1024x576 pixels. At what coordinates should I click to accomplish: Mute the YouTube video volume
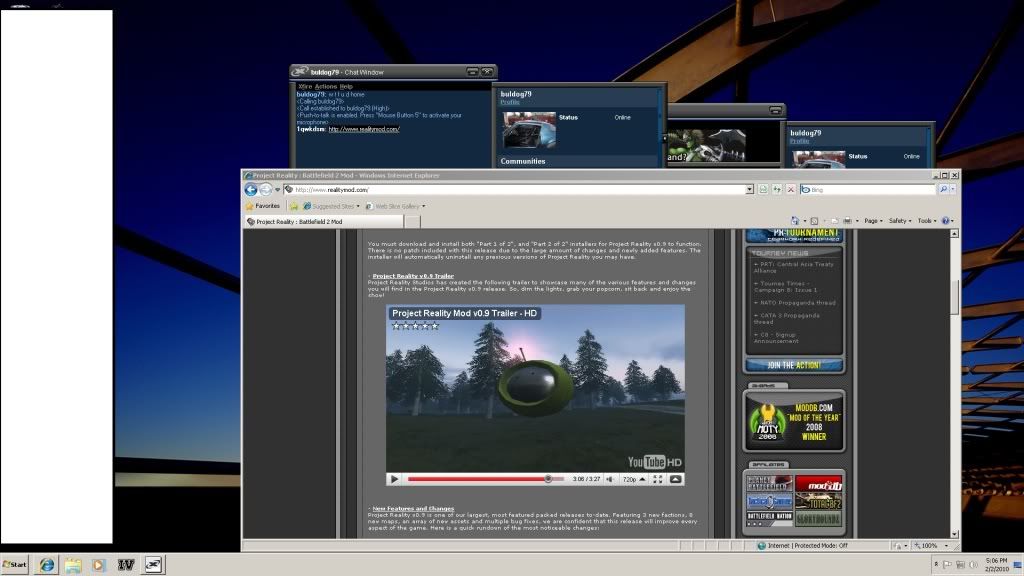[x=609, y=479]
